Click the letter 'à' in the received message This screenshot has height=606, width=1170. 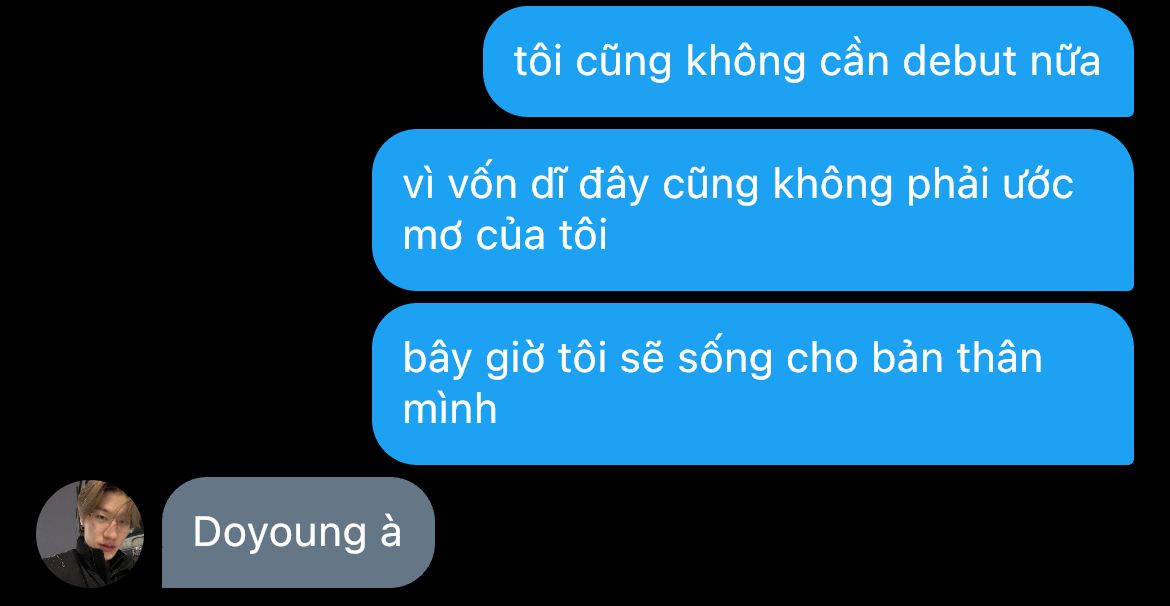(391, 532)
